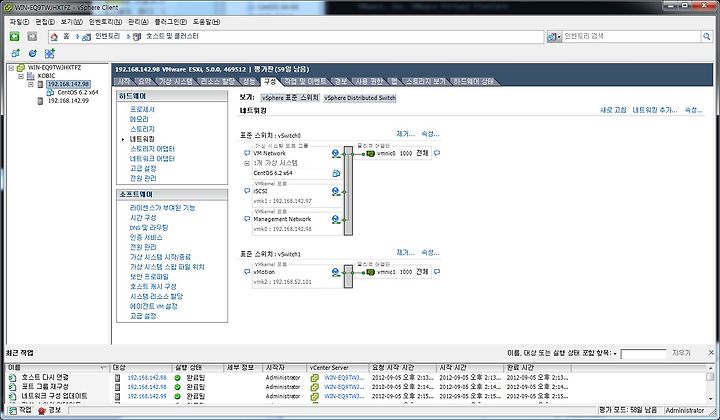Open the 작업 tasks icon in status bar
This screenshot has height=420, width=720.
pyautogui.click(x=13, y=410)
